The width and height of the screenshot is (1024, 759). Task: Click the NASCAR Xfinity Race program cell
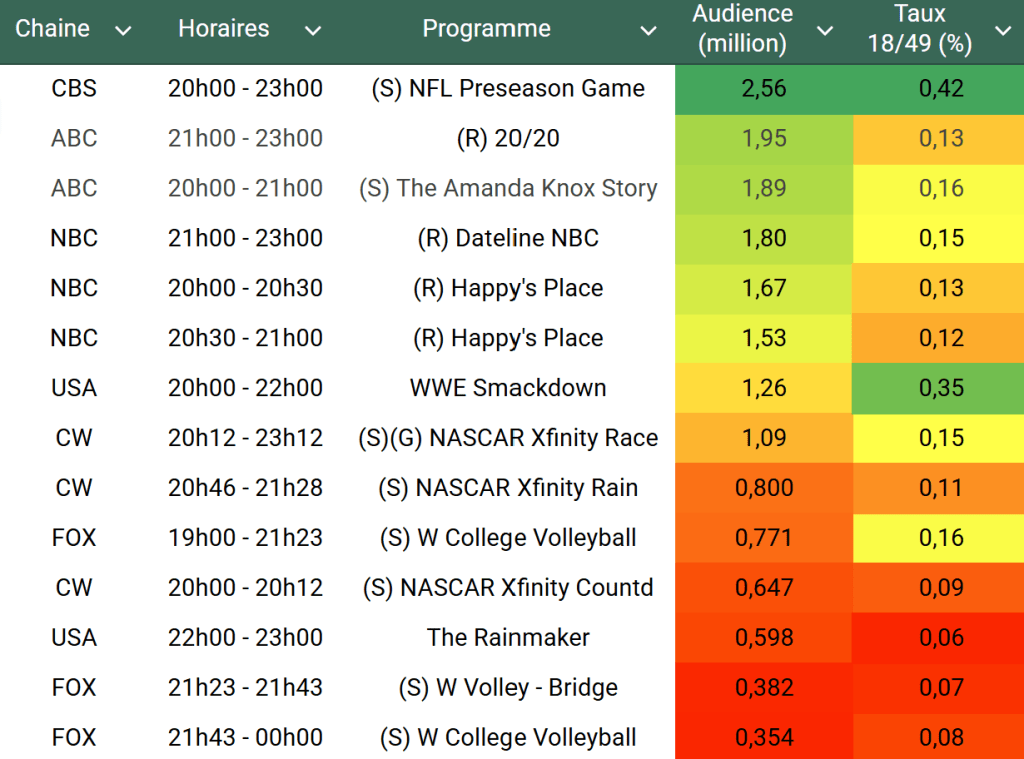point(508,438)
